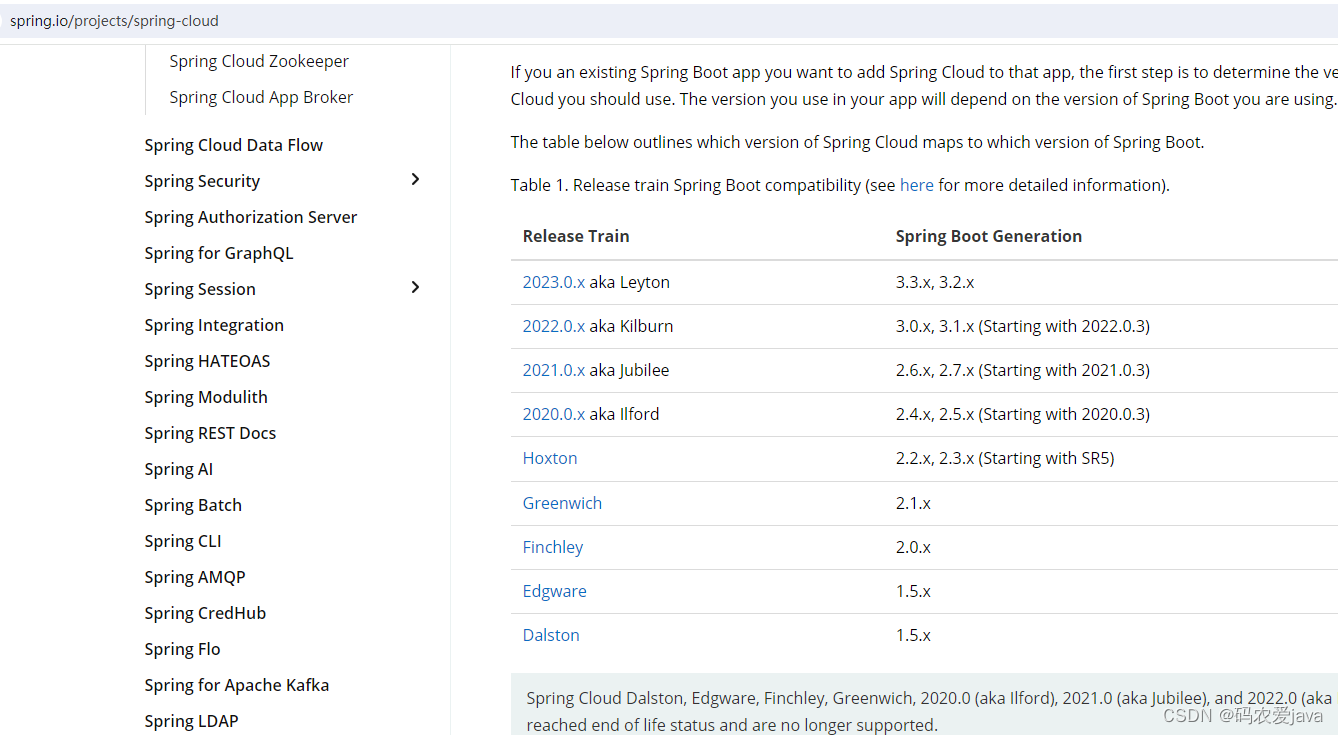Select Spring CredHub in sidebar
This screenshot has height=735, width=1338.
[205, 613]
